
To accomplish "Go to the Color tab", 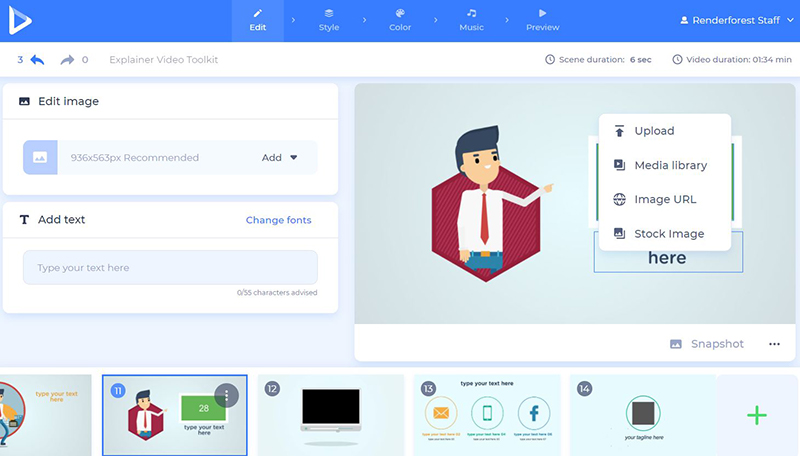I will (x=400, y=20).
